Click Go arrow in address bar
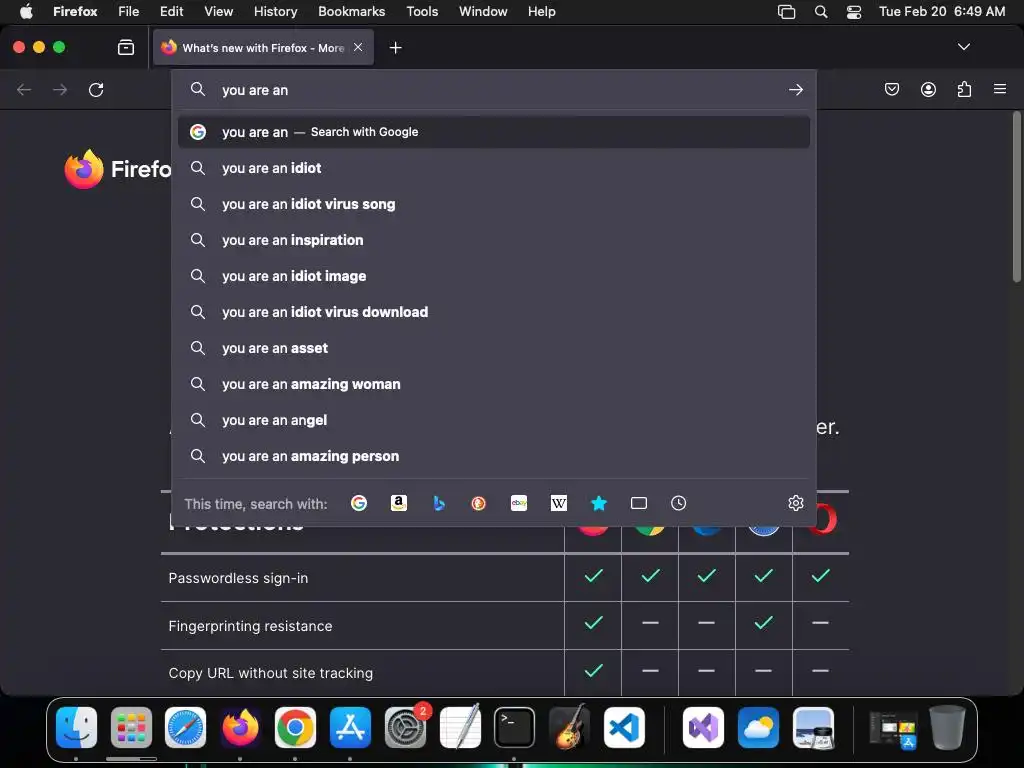 tap(795, 90)
